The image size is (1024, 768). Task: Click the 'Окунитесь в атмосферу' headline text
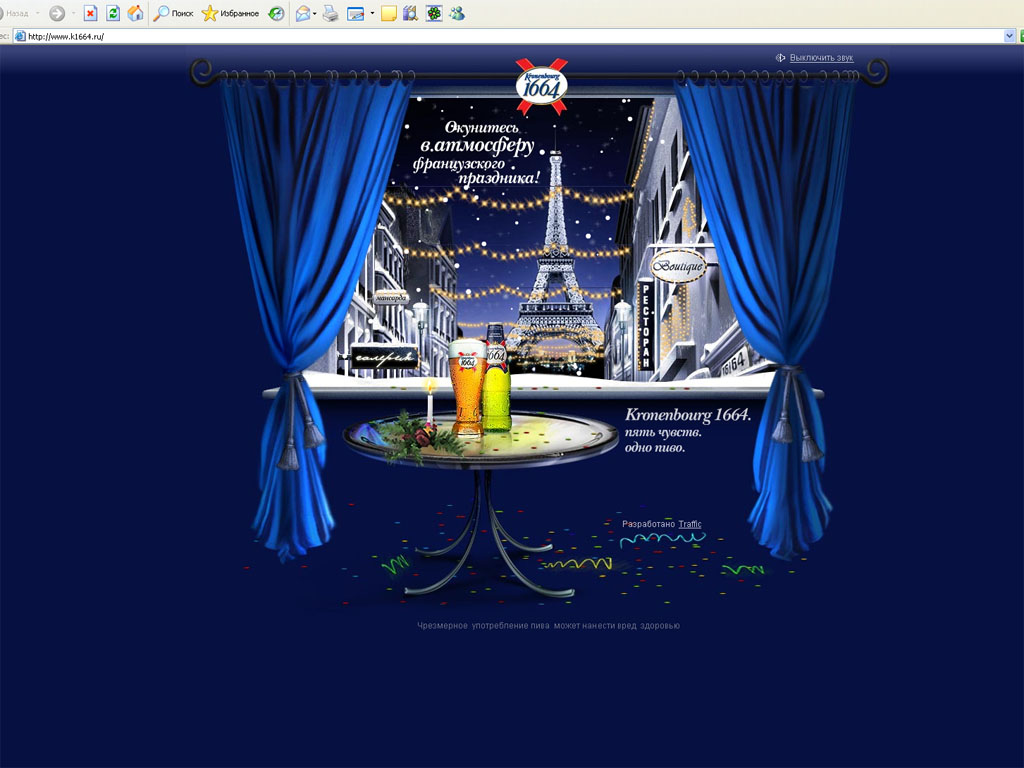[477, 137]
